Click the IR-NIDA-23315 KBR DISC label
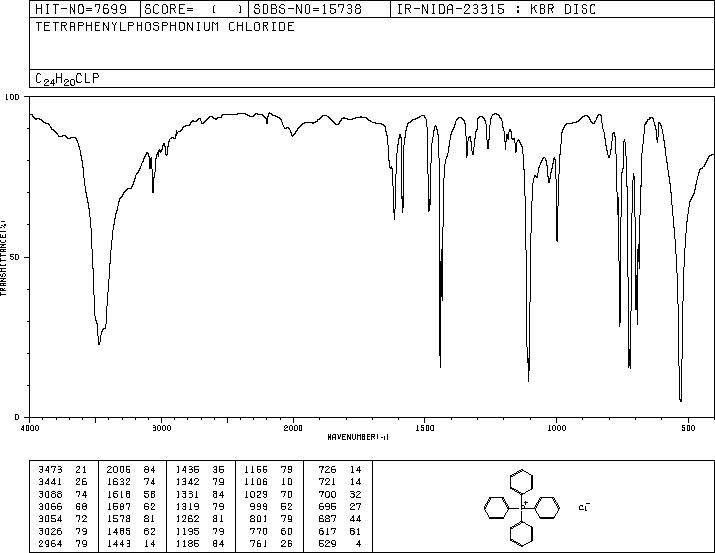715x553 pixels. (x=496, y=9)
